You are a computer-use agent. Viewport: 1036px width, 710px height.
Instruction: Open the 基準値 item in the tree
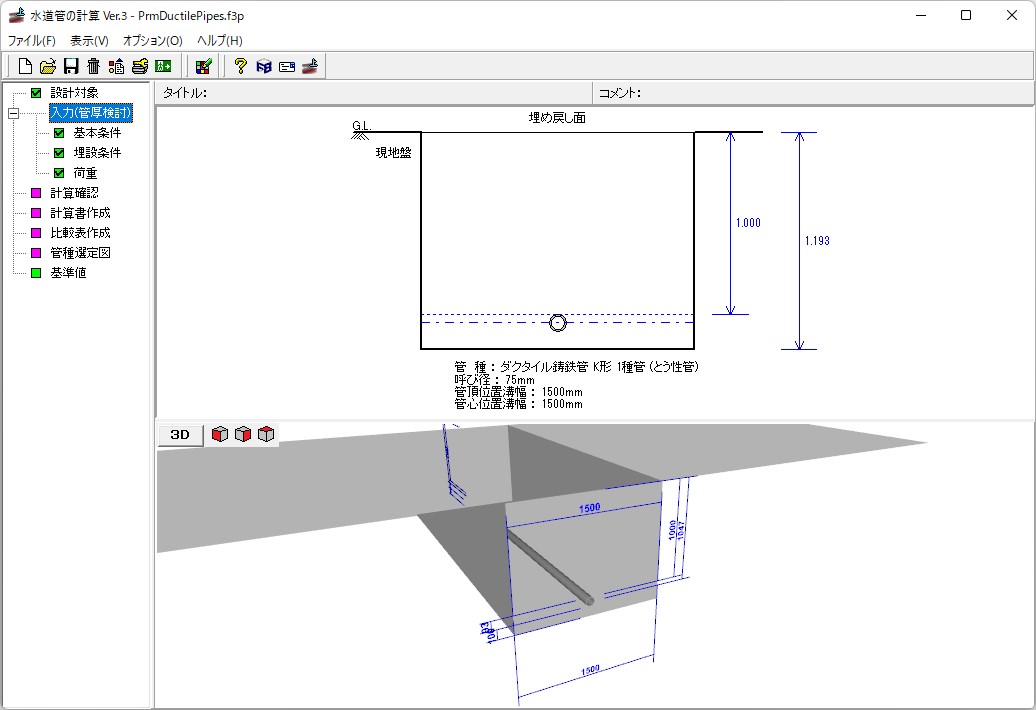[x=68, y=273]
